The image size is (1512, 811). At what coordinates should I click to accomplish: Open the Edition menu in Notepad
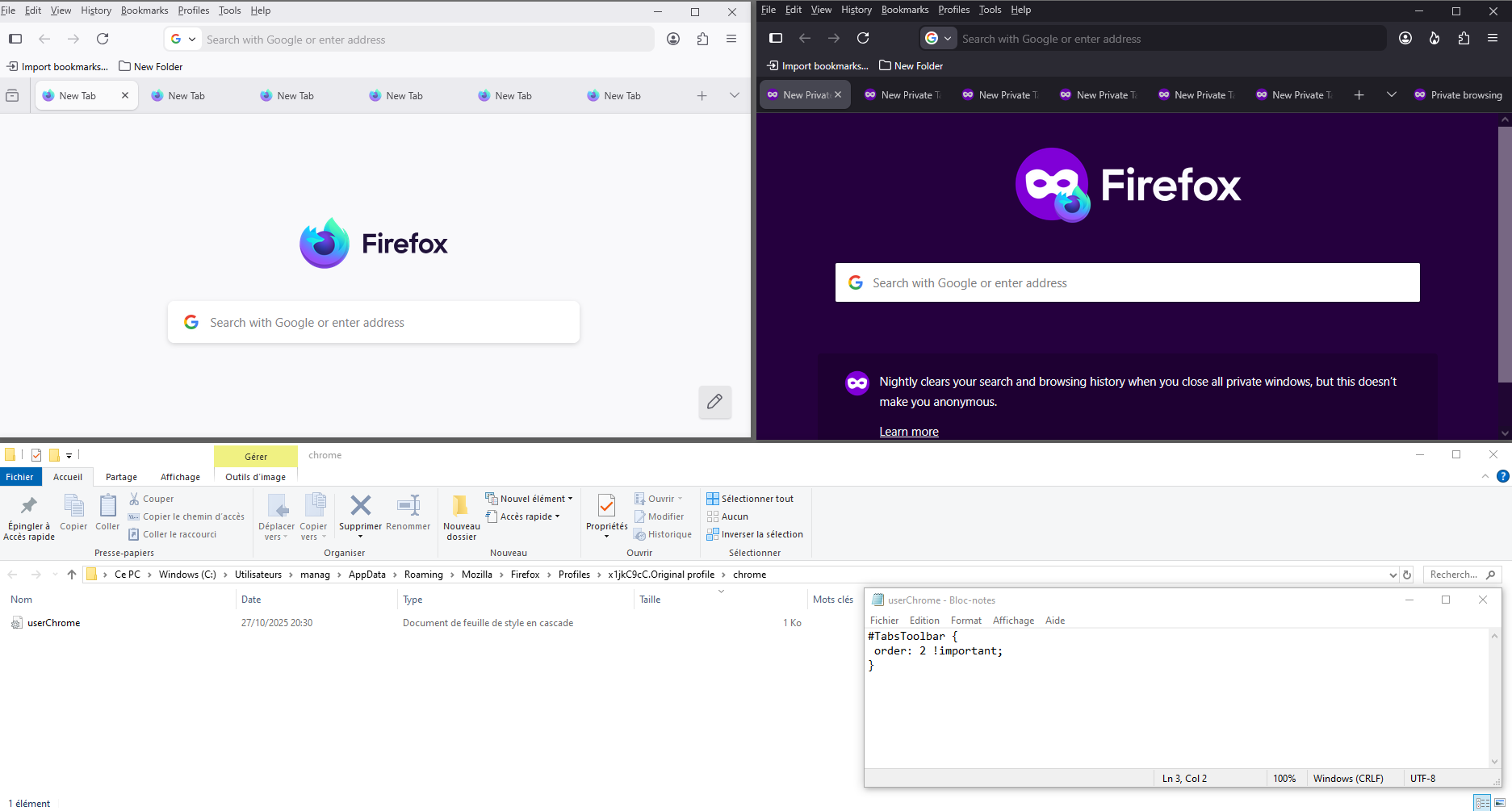[924, 621]
